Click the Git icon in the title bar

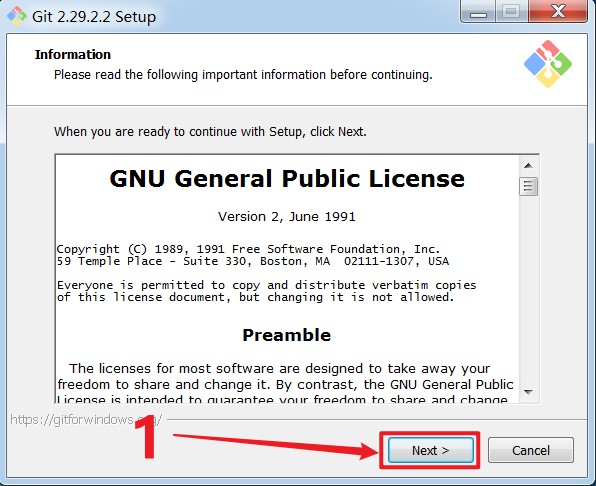pyautogui.click(x=17, y=16)
